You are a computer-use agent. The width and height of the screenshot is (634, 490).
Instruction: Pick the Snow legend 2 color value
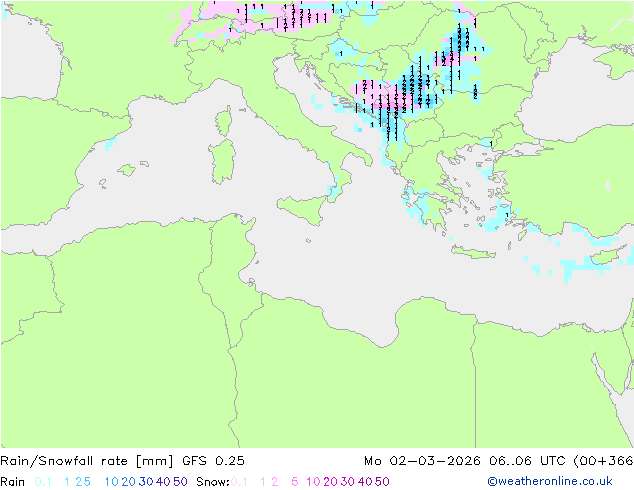click(275, 482)
